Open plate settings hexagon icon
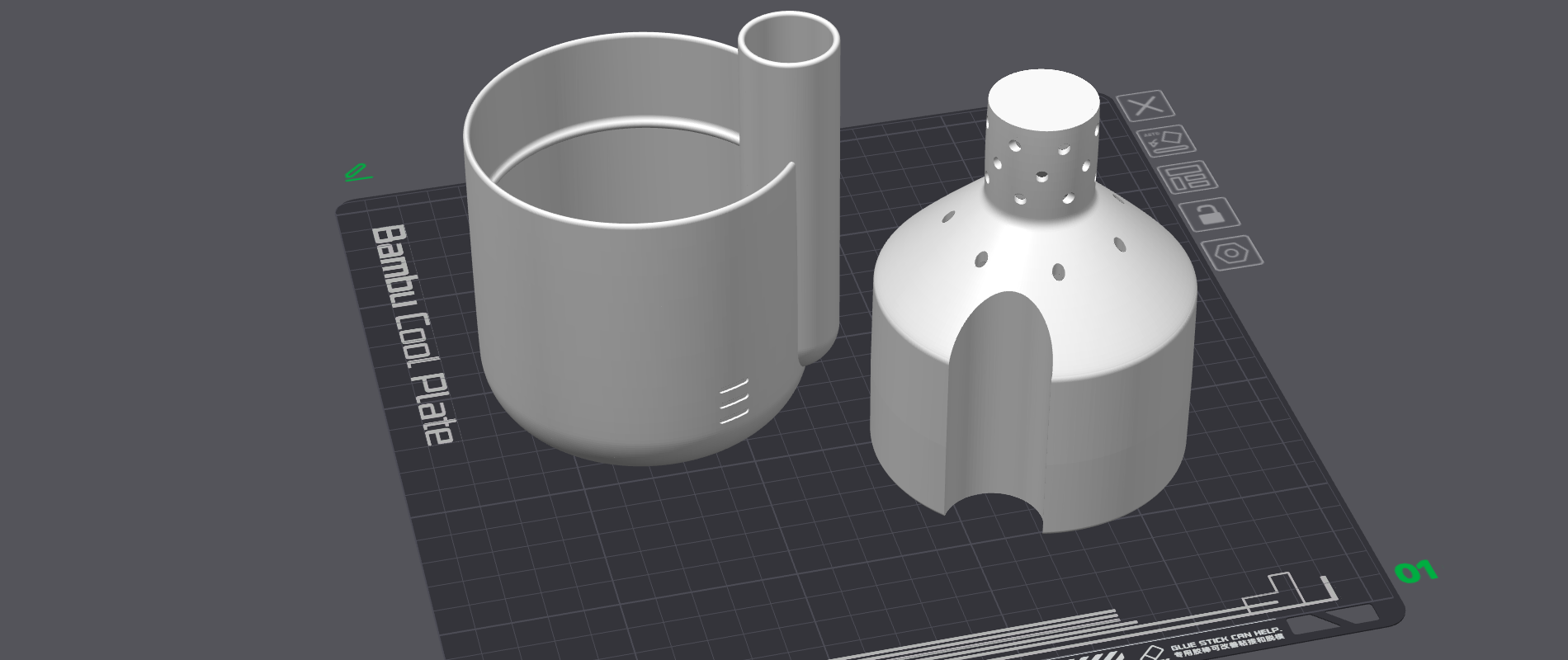 click(1233, 252)
